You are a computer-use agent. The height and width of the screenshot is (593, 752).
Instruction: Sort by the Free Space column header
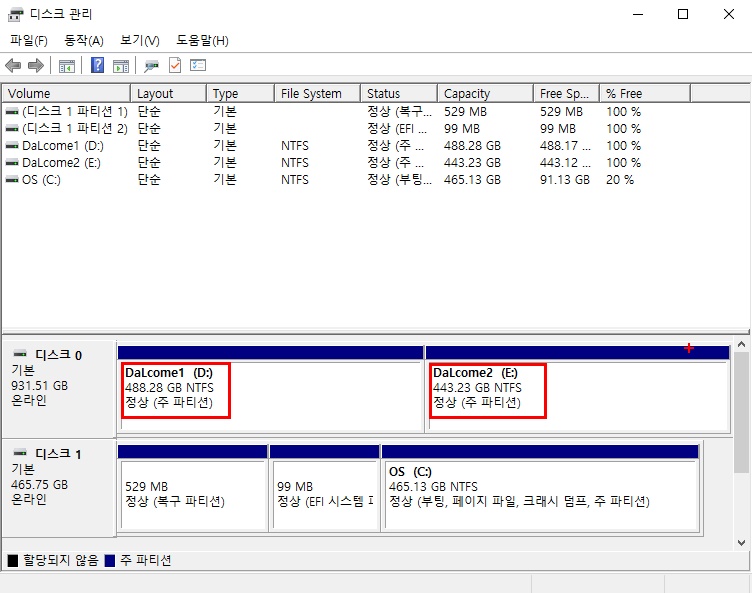[x=566, y=94]
